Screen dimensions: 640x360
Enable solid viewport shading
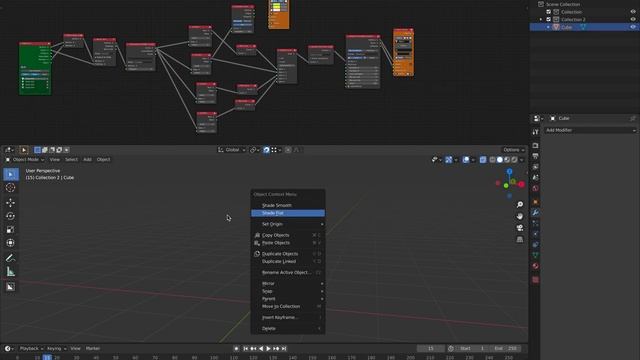point(500,160)
